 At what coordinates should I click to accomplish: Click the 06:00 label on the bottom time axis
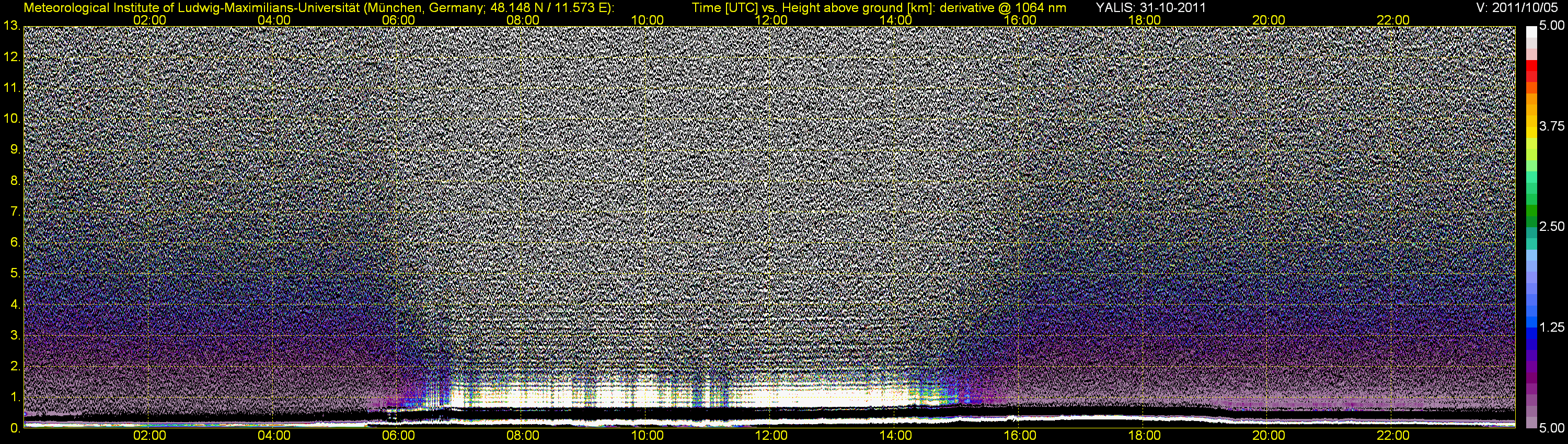(399, 436)
